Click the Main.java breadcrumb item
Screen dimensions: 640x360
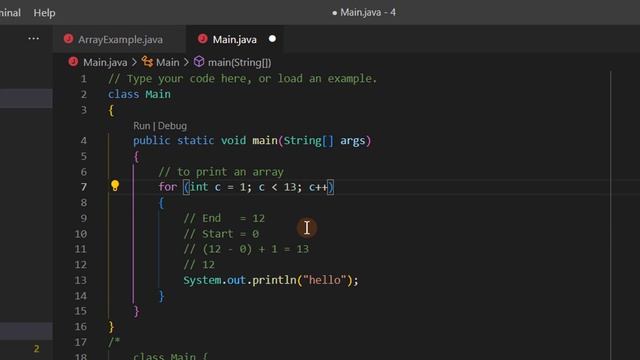pos(105,62)
